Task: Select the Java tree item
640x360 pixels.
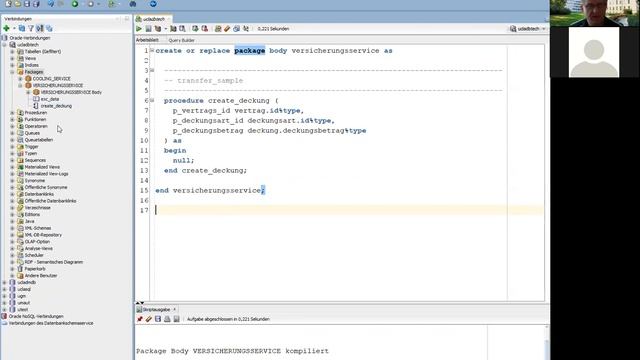Action: click(x=29, y=221)
